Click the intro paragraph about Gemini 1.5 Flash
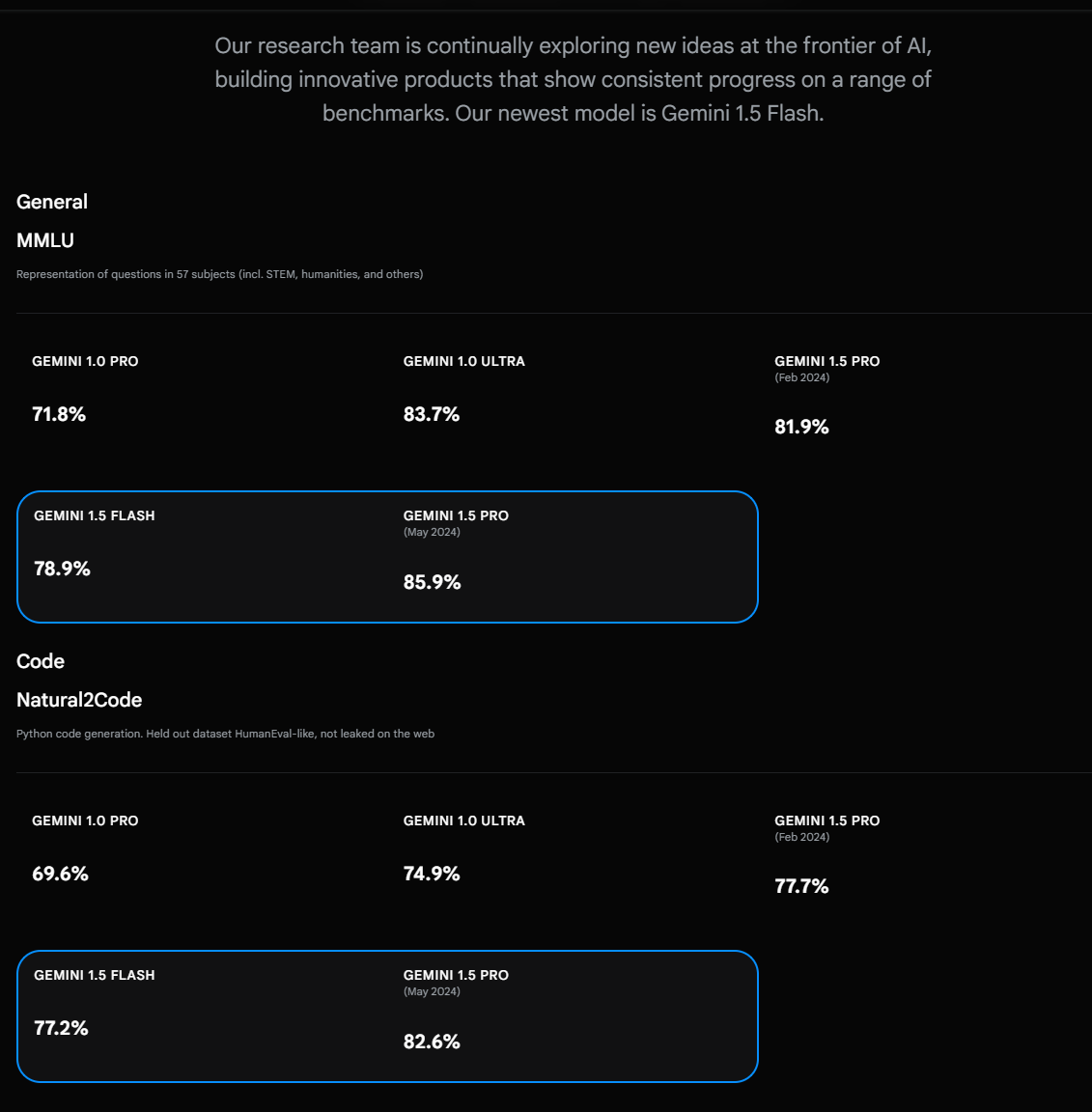1092x1112 pixels. pos(573,79)
